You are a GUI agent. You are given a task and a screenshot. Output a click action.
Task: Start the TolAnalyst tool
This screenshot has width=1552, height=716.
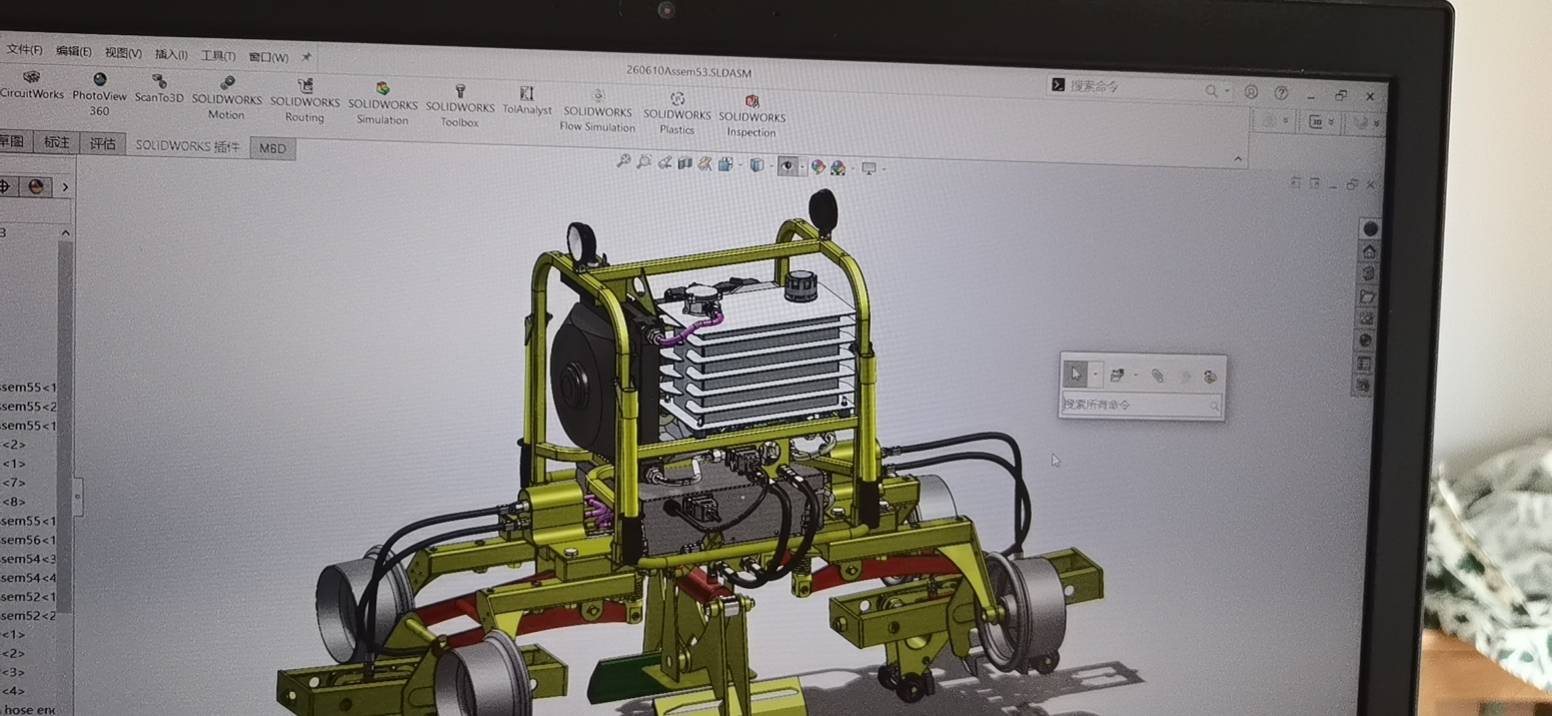tap(527, 99)
